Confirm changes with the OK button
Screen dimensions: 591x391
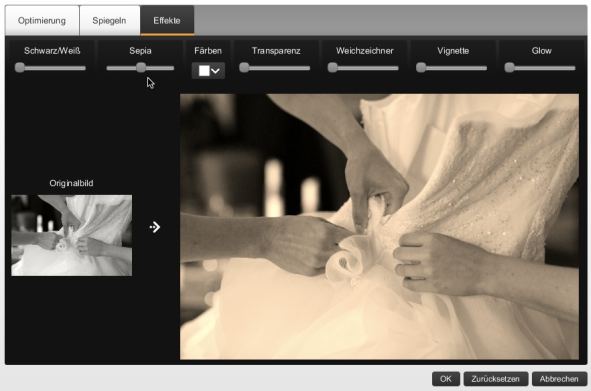click(x=446, y=379)
